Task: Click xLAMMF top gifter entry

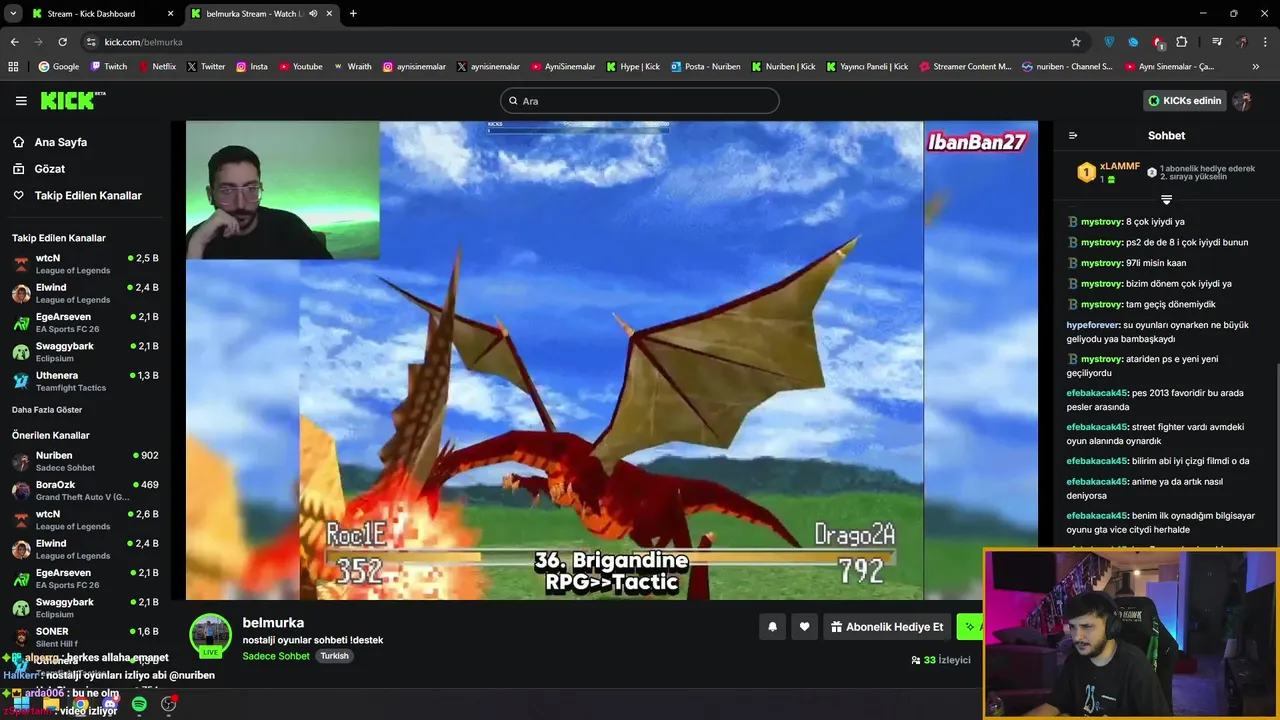Action: [x=1110, y=172]
